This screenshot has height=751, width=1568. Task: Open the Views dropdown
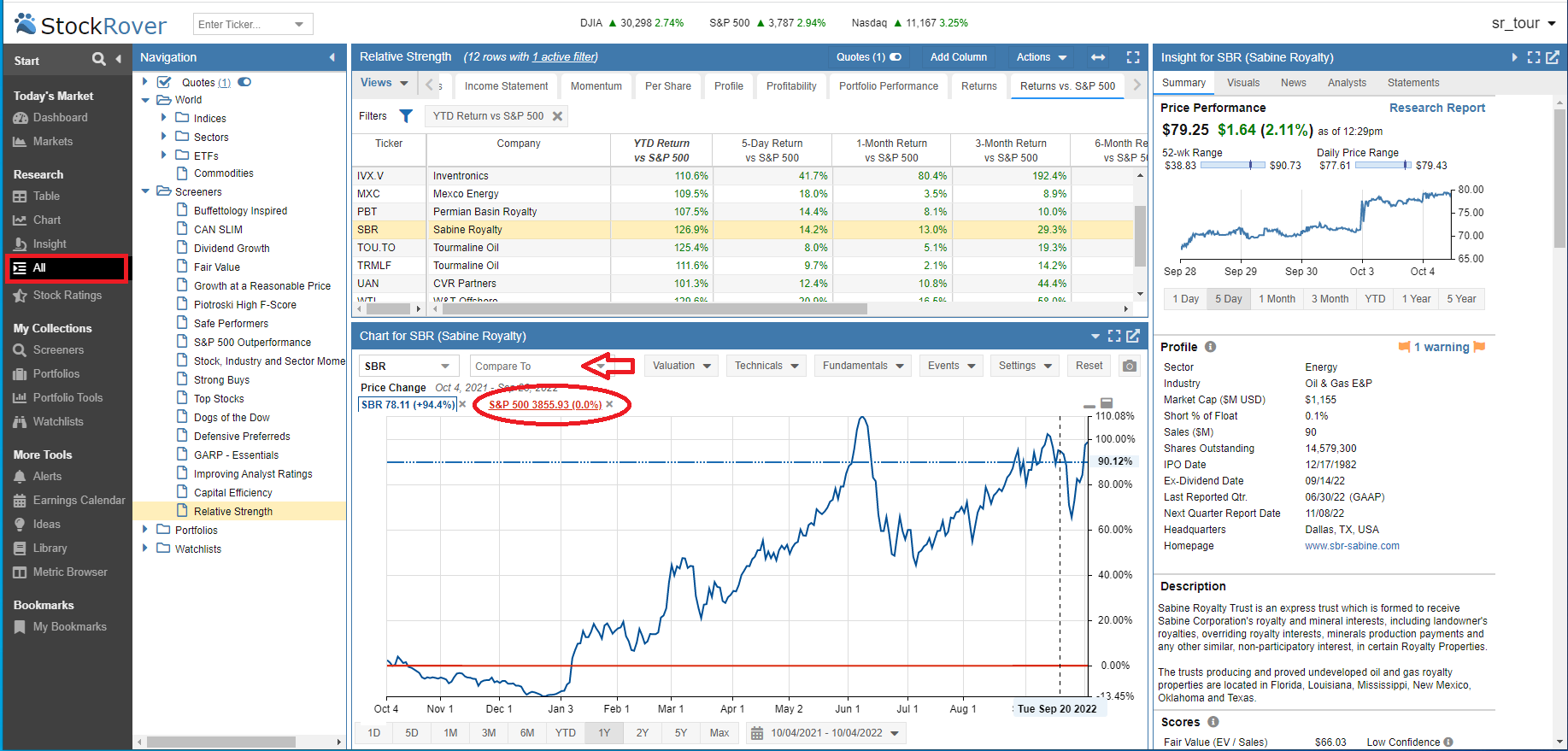coord(384,83)
